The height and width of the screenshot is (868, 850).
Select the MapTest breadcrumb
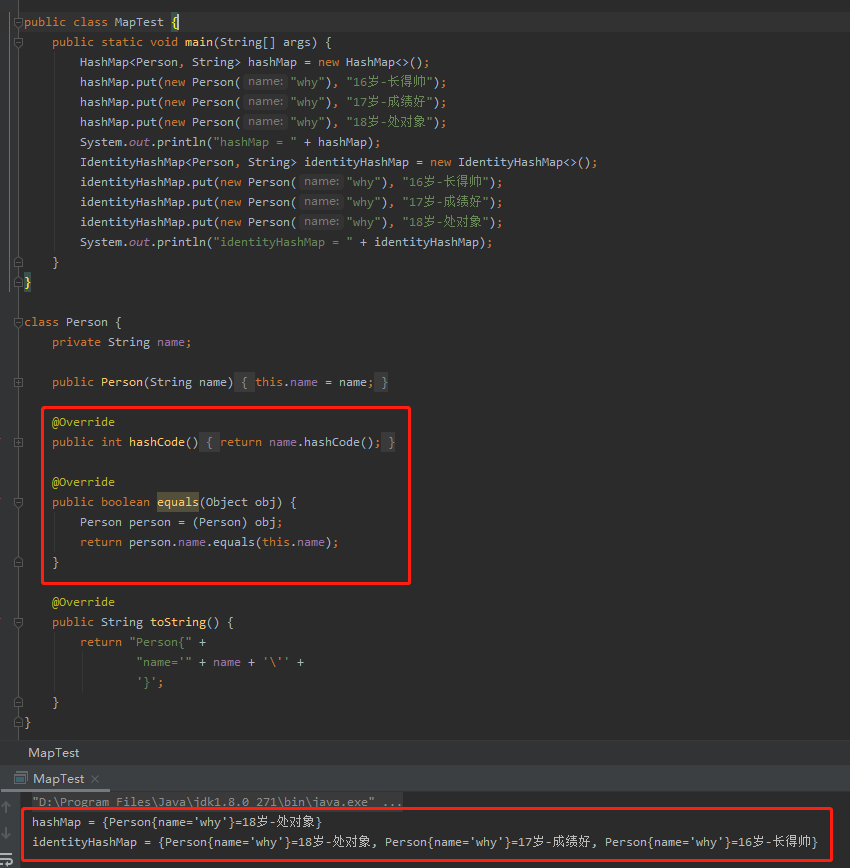click(x=54, y=753)
